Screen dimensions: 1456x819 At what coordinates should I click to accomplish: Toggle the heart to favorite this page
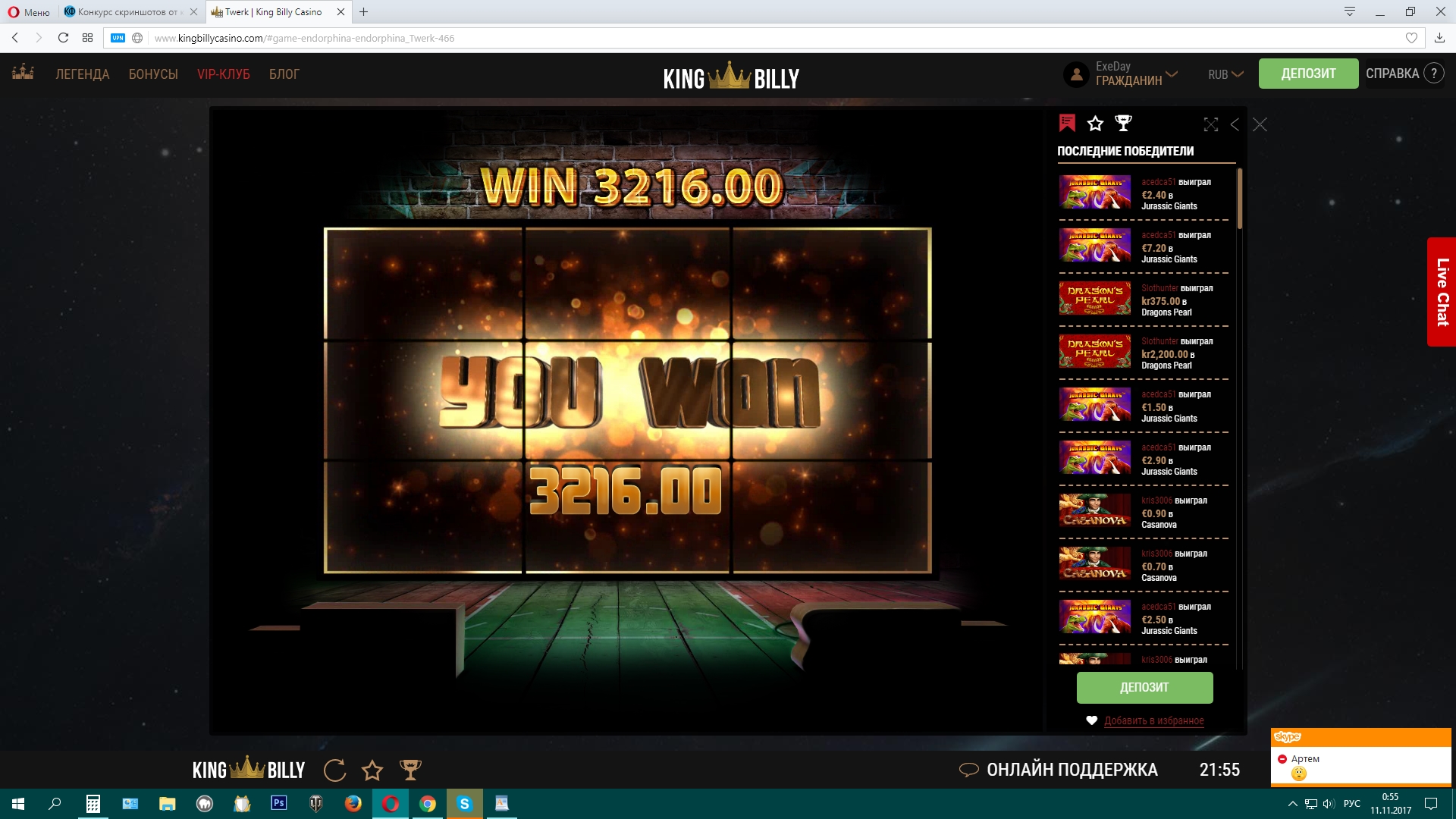point(1412,38)
